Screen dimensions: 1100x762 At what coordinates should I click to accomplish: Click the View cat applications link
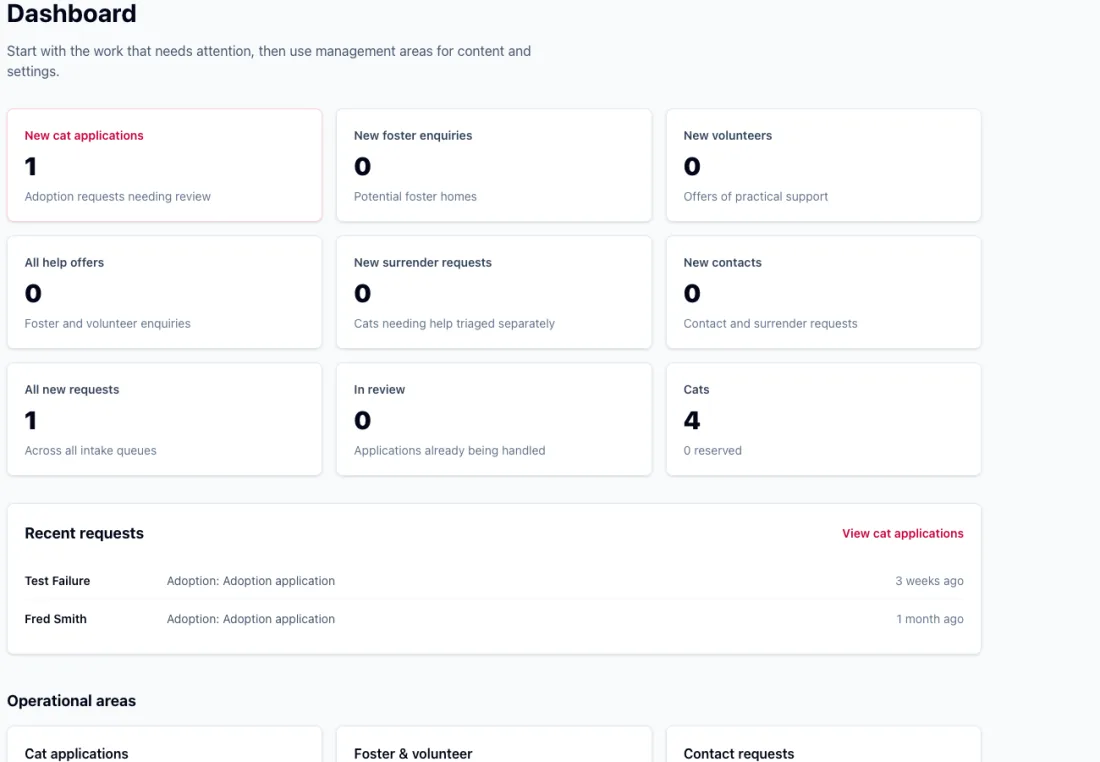click(x=902, y=533)
